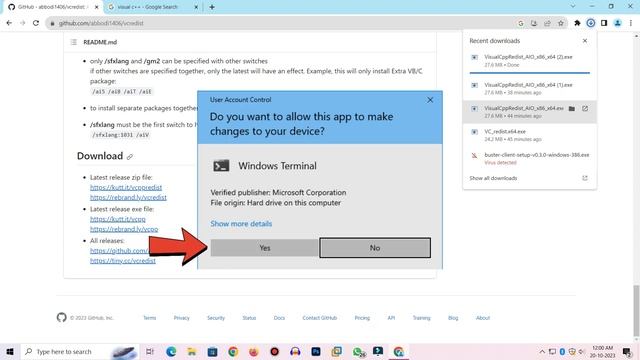Viewport: 640px width, 360px height.
Task: Launch Microsoft Edge from taskbar
Action: point(171,351)
